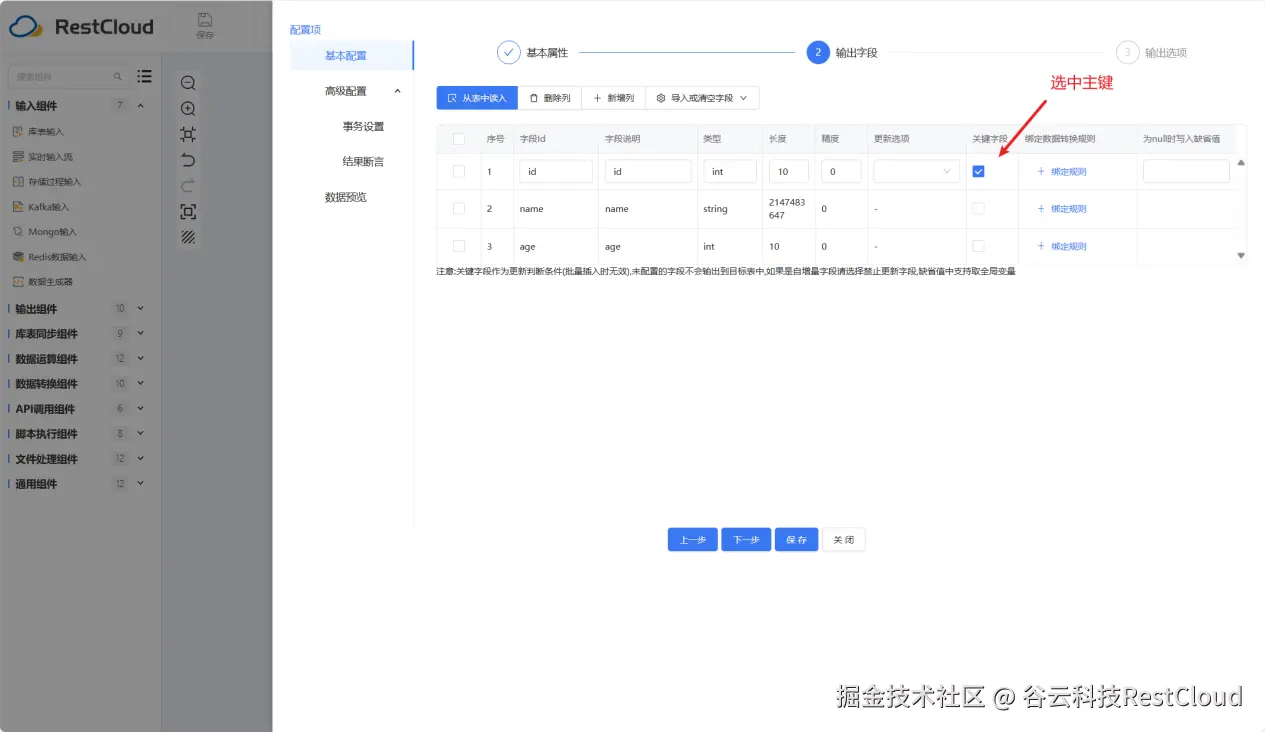Go back with the 上一步 button
This screenshot has width=1265, height=732.
(693, 540)
